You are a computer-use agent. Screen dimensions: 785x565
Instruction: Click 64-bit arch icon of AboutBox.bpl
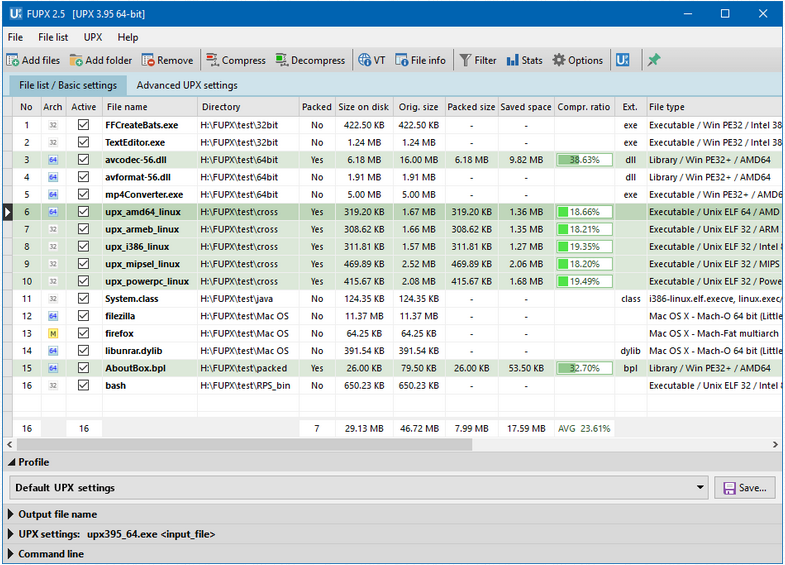click(x=53, y=368)
